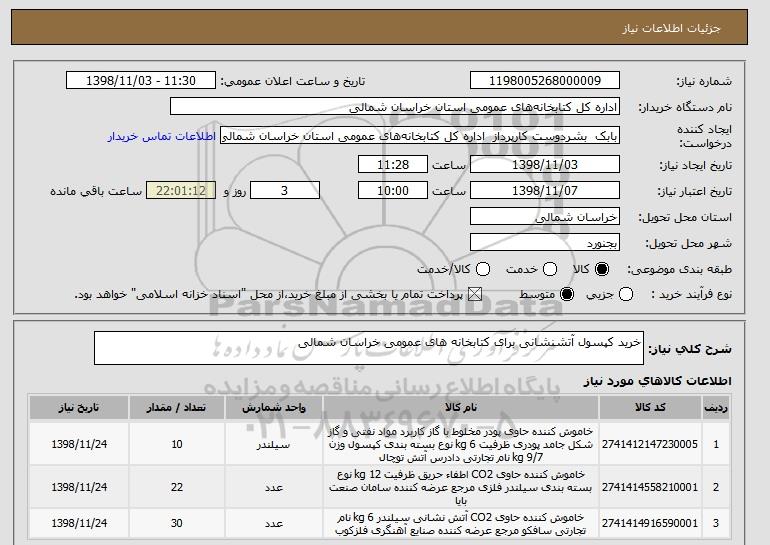This screenshot has height=545, width=770.
Task: Choose the کالا/خدمت radio option
Action: pyautogui.click(x=483, y=269)
